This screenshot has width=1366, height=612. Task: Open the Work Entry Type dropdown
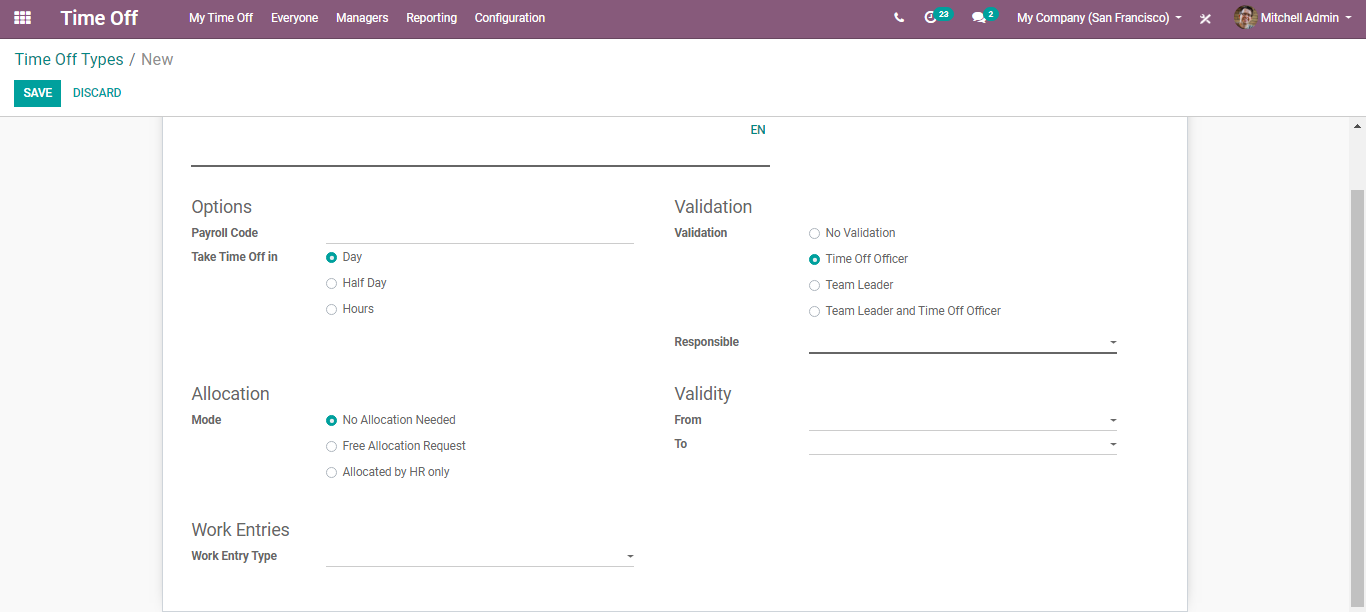tap(479, 557)
